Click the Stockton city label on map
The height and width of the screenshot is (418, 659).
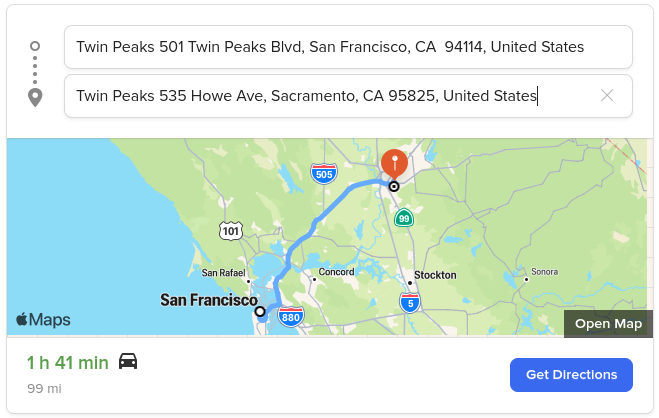(435, 275)
